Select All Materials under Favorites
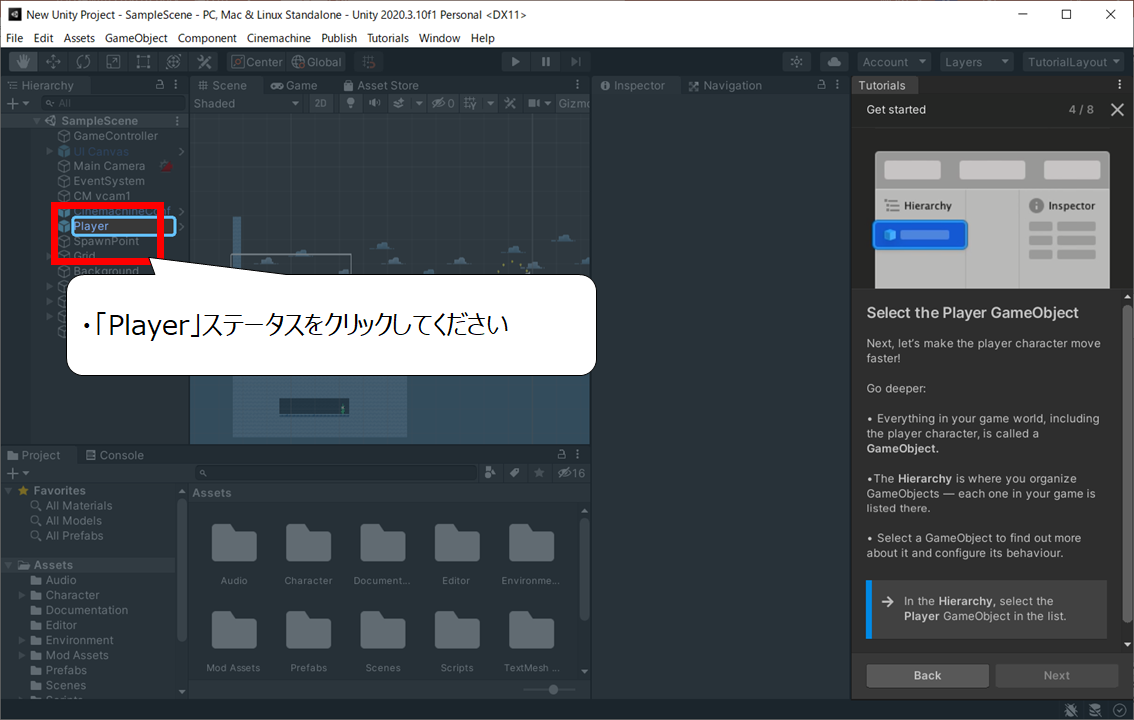Screen dimensions: 1134x720 click(79, 506)
